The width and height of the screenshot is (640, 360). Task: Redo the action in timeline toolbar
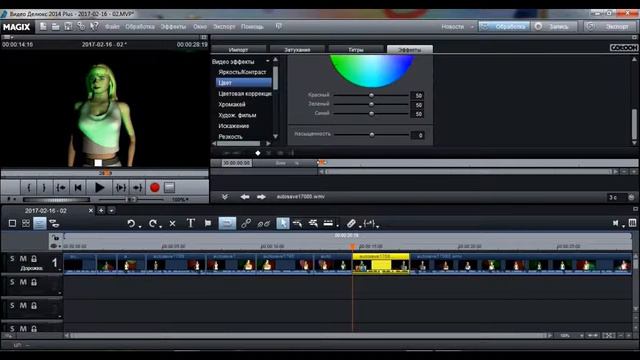click(x=152, y=223)
